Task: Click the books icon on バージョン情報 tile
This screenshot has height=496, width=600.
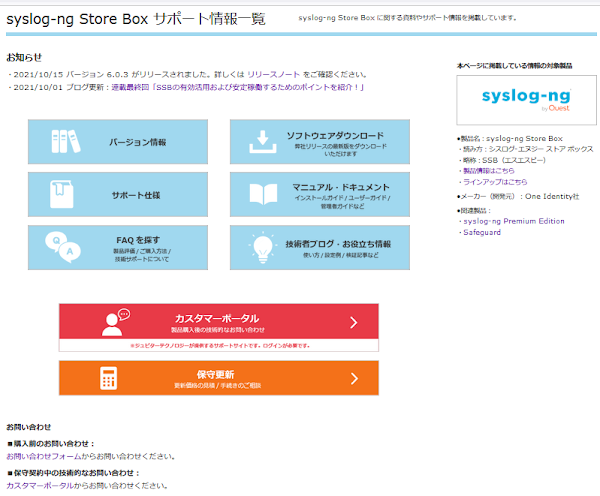Action: point(66,141)
